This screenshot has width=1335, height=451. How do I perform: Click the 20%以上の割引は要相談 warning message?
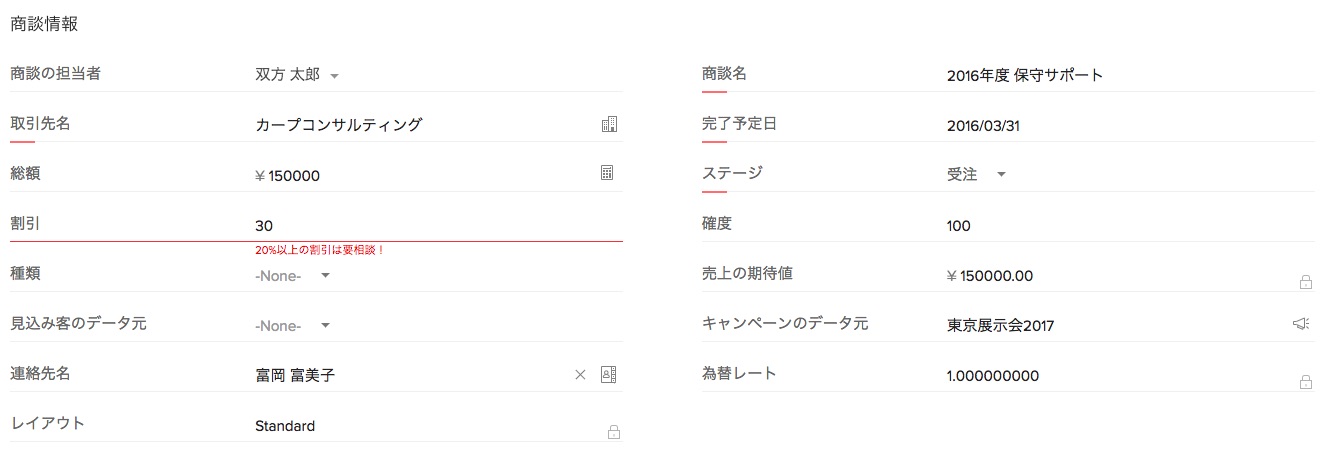coord(320,250)
